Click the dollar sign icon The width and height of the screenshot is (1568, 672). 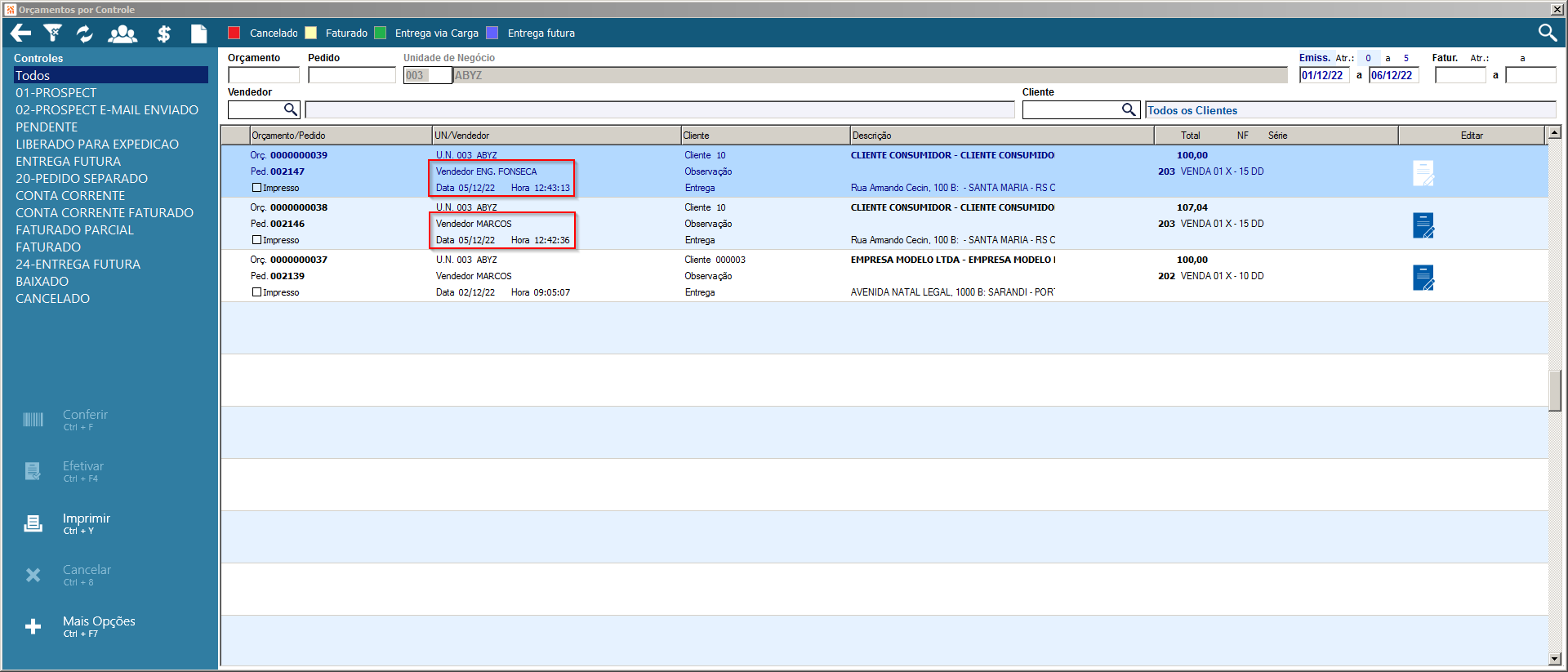click(x=164, y=33)
